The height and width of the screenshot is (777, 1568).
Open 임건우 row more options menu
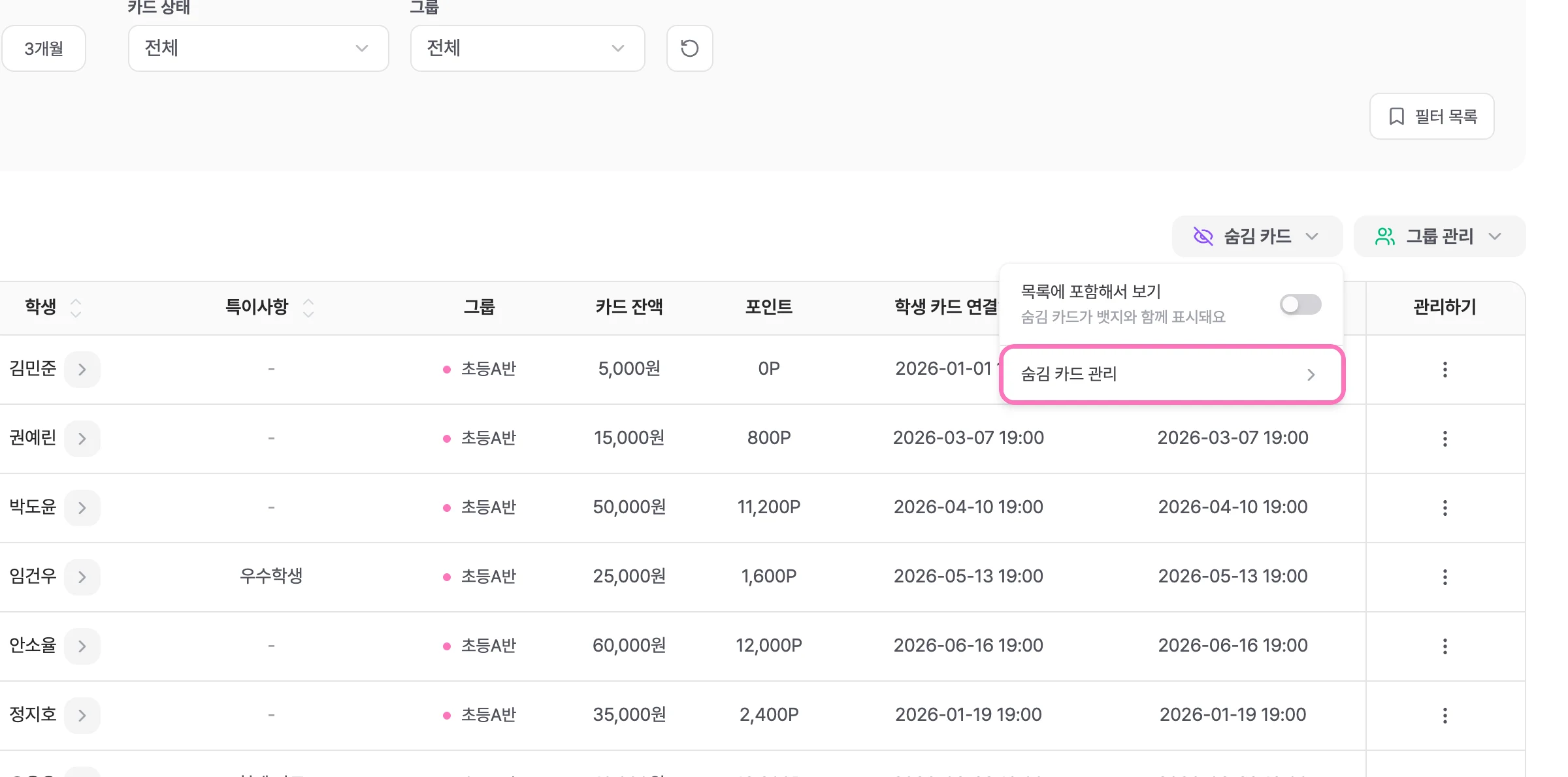[x=1445, y=577]
